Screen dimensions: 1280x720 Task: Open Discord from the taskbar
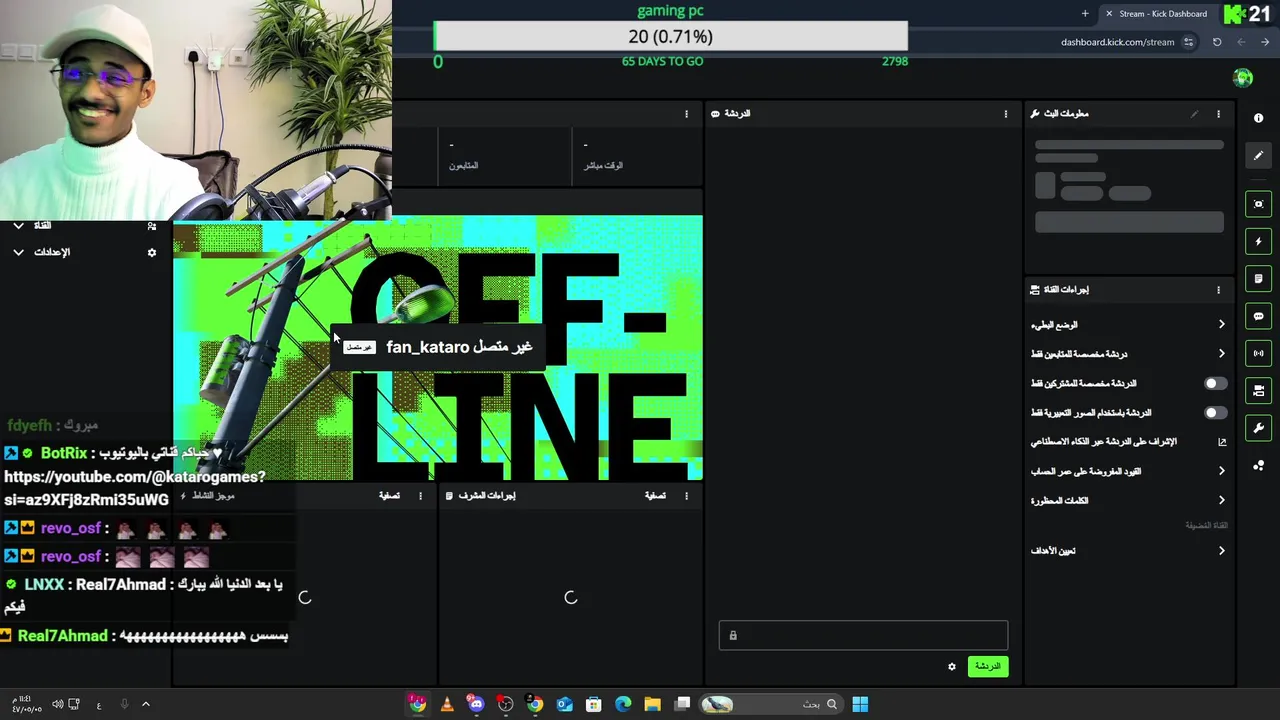(476, 704)
